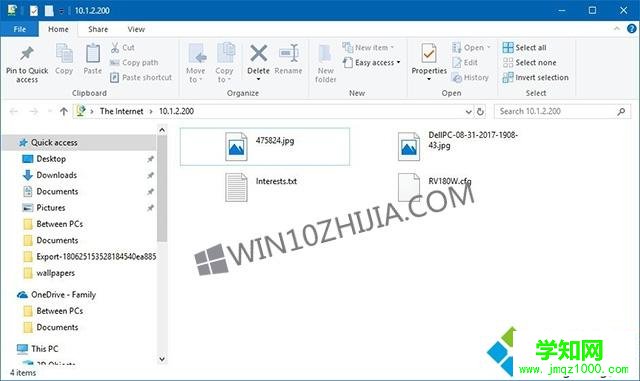640x381 pixels.
Task: Select the Interests.txt file
Action: click(x=261, y=187)
